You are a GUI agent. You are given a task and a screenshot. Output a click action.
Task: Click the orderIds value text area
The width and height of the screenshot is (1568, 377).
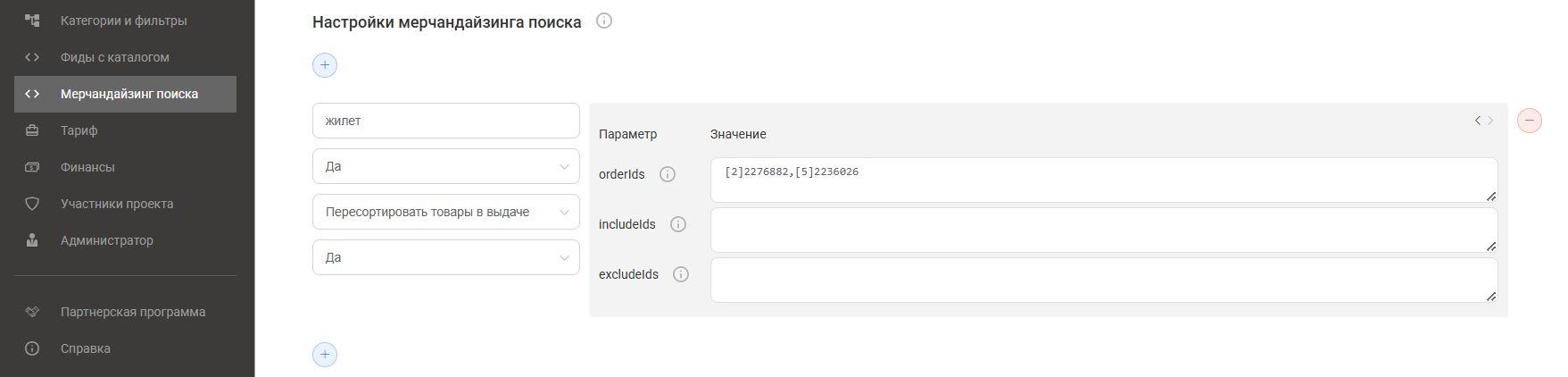tap(1104, 180)
